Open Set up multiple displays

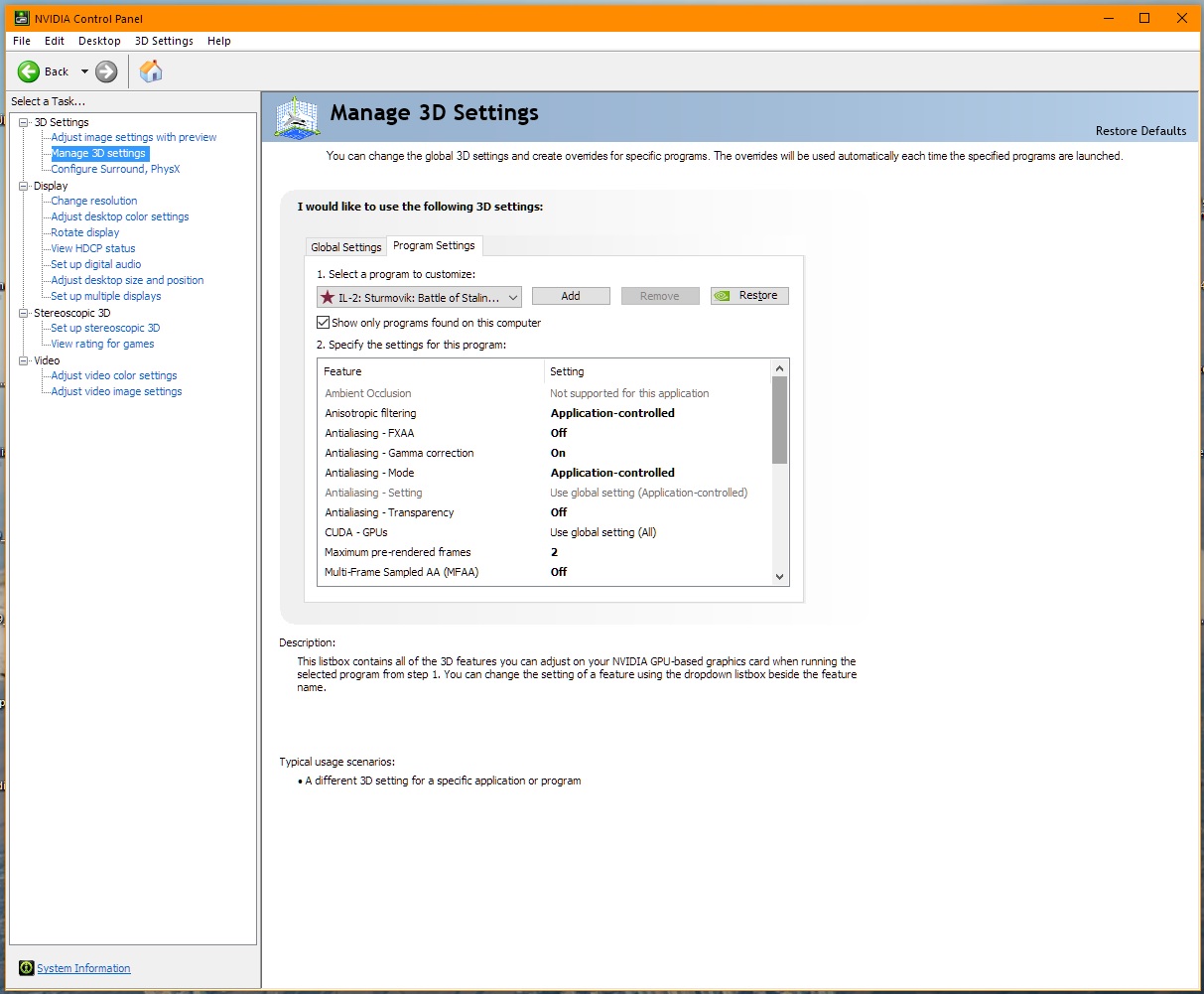106,296
